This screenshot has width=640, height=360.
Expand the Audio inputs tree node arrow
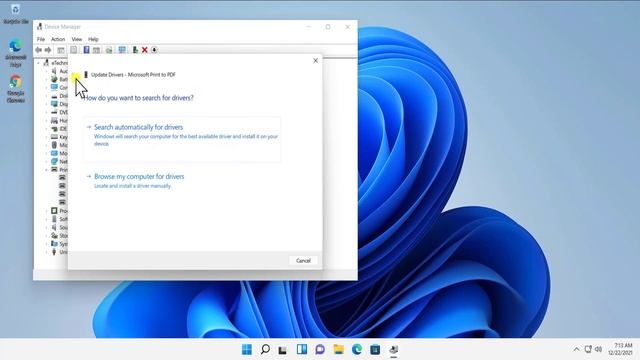[x=47, y=71]
